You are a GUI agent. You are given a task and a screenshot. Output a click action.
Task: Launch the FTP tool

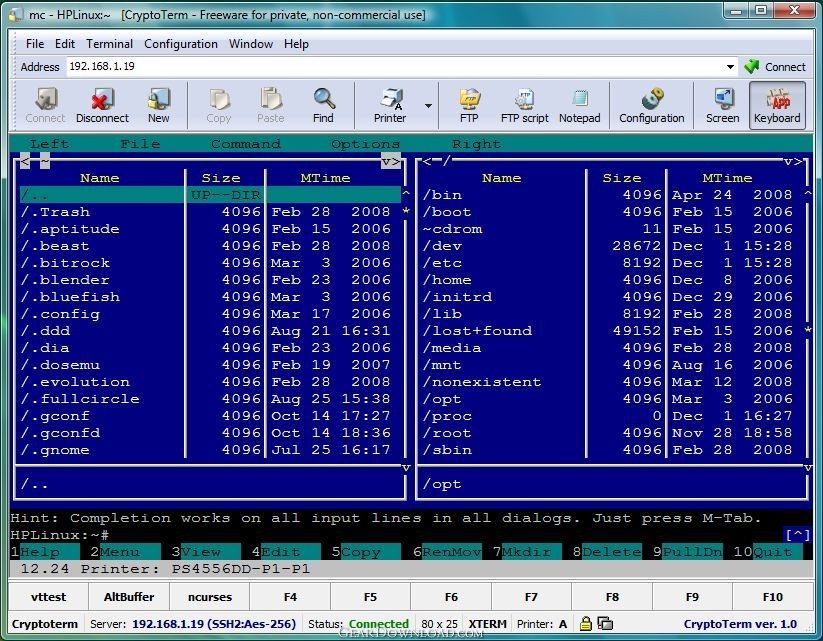pyautogui.click(x=469, y=105)
